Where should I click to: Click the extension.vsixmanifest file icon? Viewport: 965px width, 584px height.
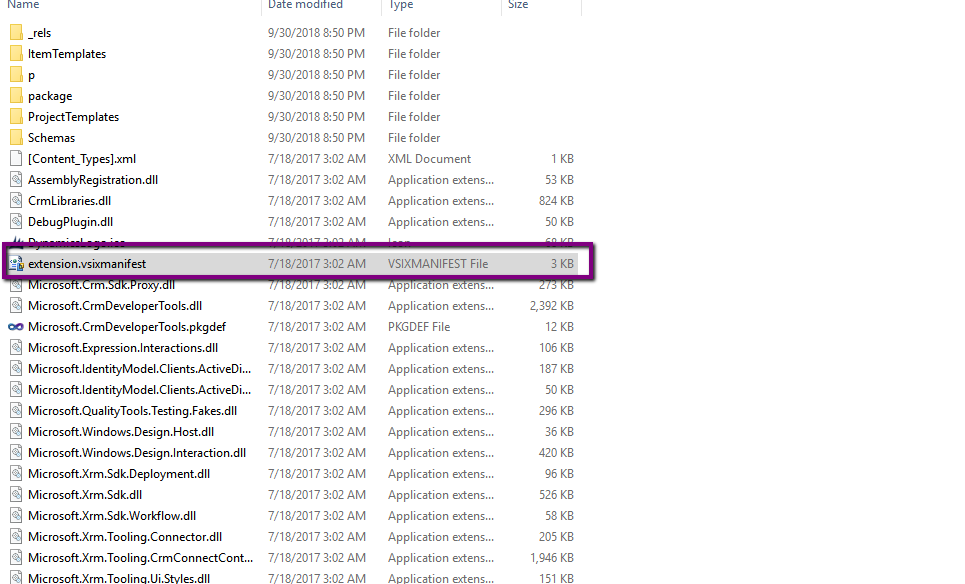coord(16,263)
